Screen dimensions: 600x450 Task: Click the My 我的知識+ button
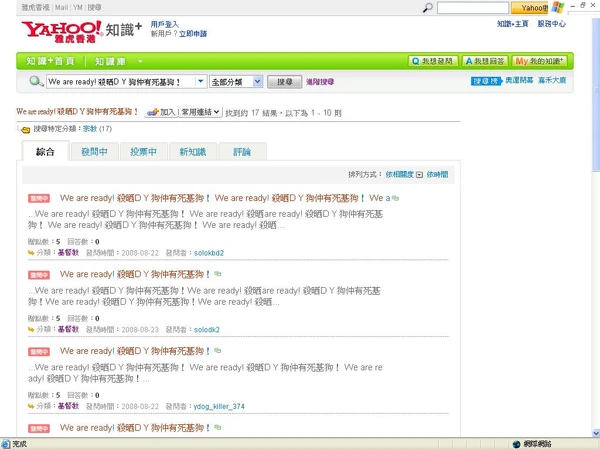point(539,61)
